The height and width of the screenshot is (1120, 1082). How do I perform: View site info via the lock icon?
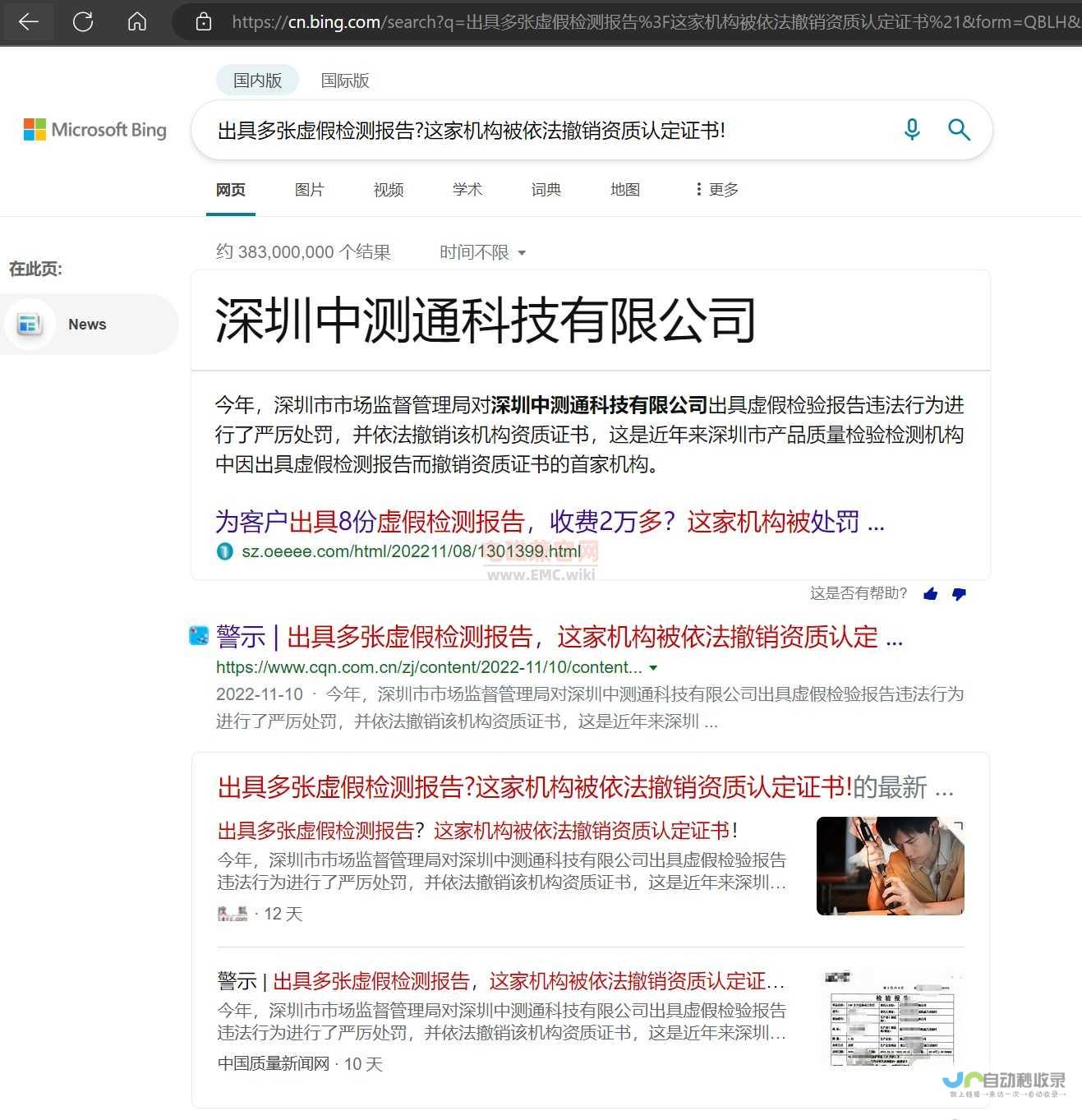(204, 22)
